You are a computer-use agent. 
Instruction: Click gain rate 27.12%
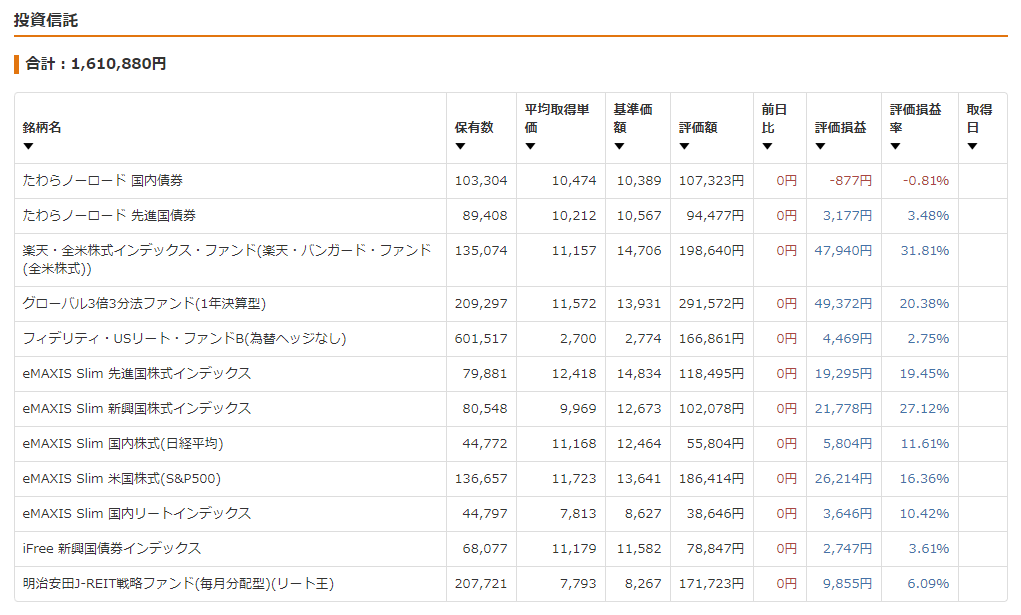925,409
